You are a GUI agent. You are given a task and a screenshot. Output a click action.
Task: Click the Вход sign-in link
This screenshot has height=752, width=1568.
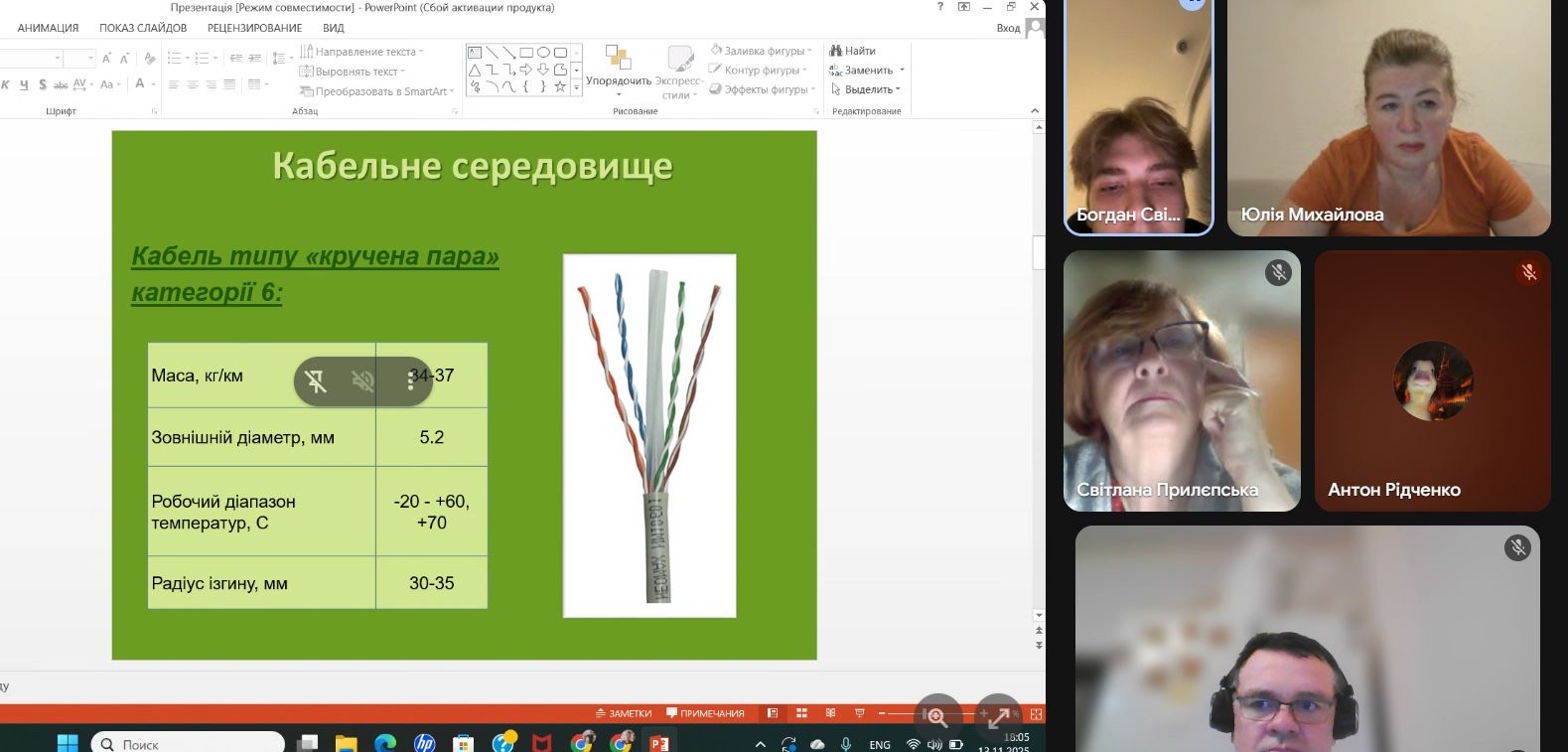click(x=1008, y=28)
